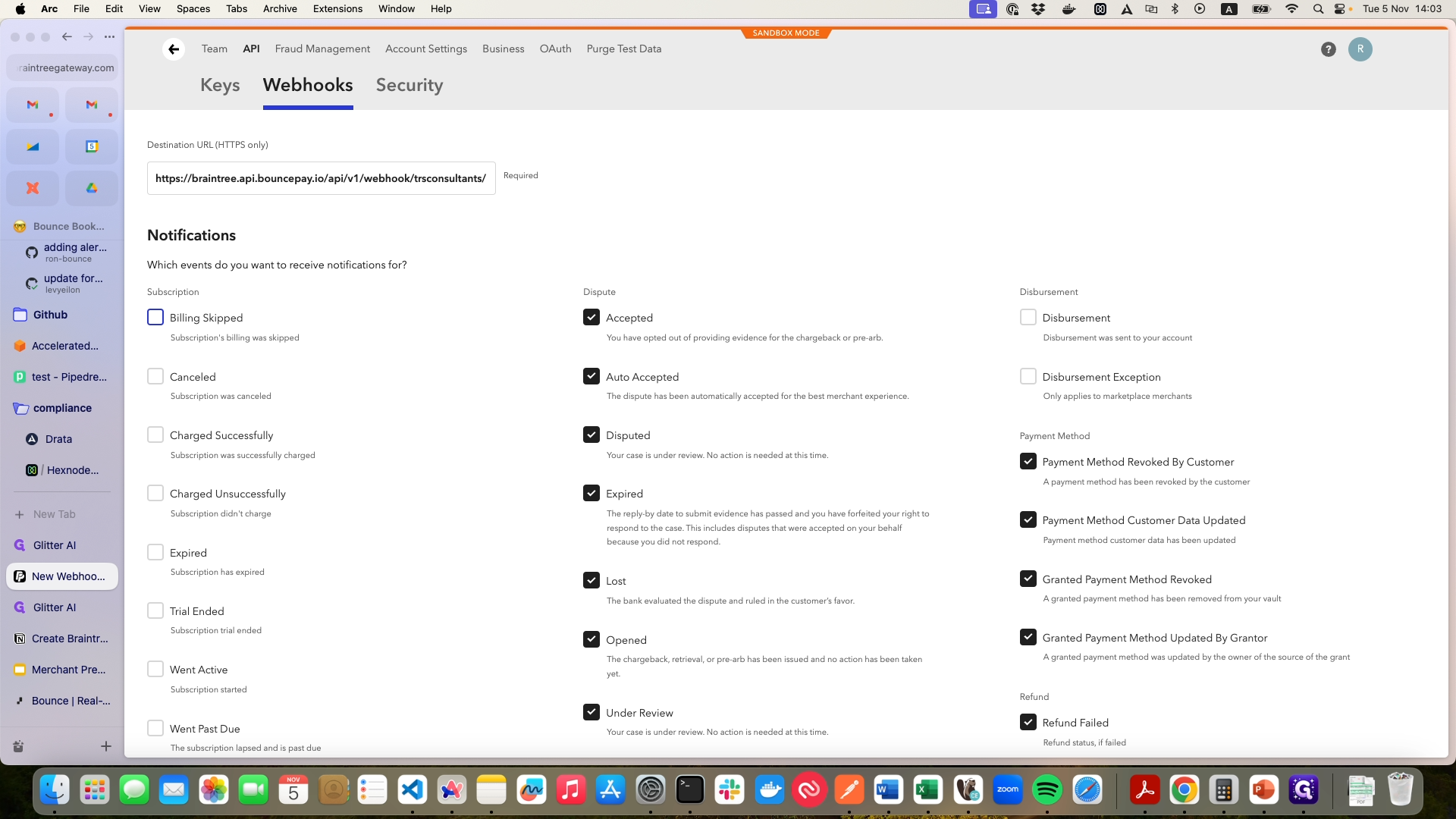Click the back arrow beside the Team tab

[x=174, y=49]
